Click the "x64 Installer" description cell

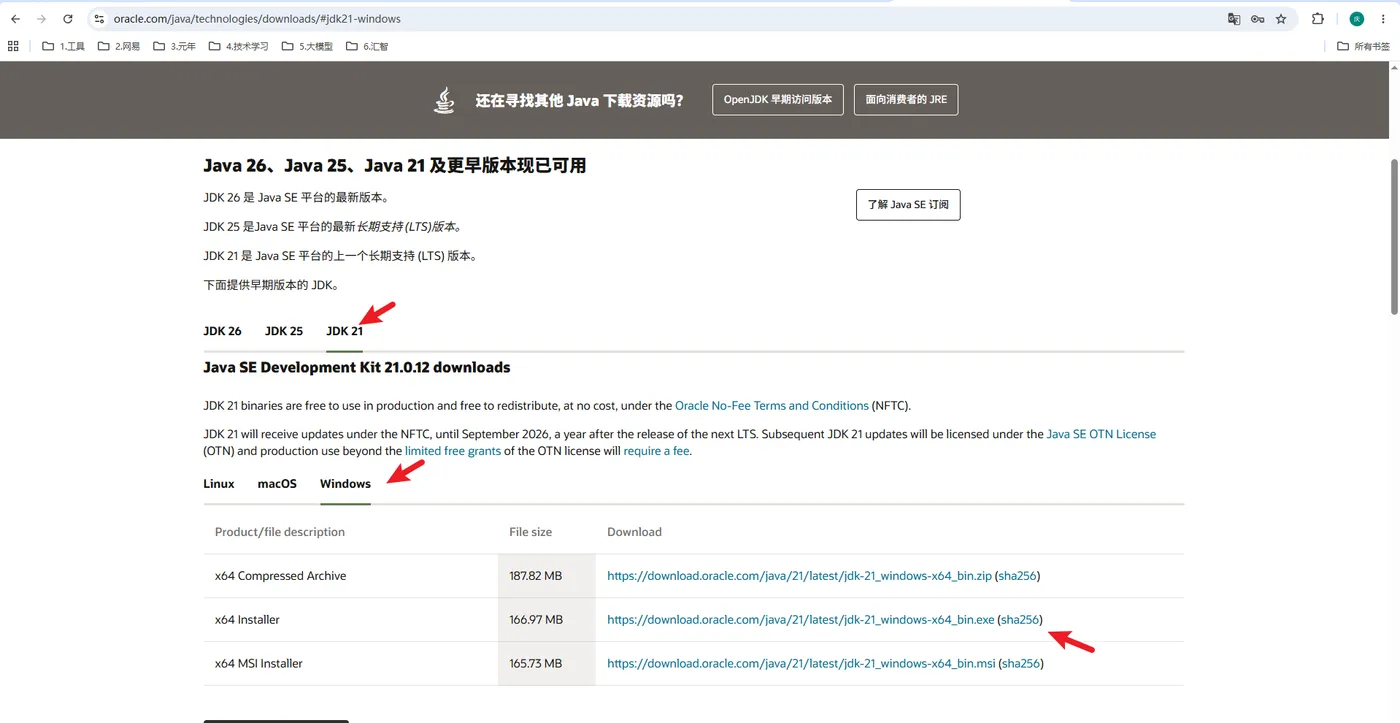(350, 620)
